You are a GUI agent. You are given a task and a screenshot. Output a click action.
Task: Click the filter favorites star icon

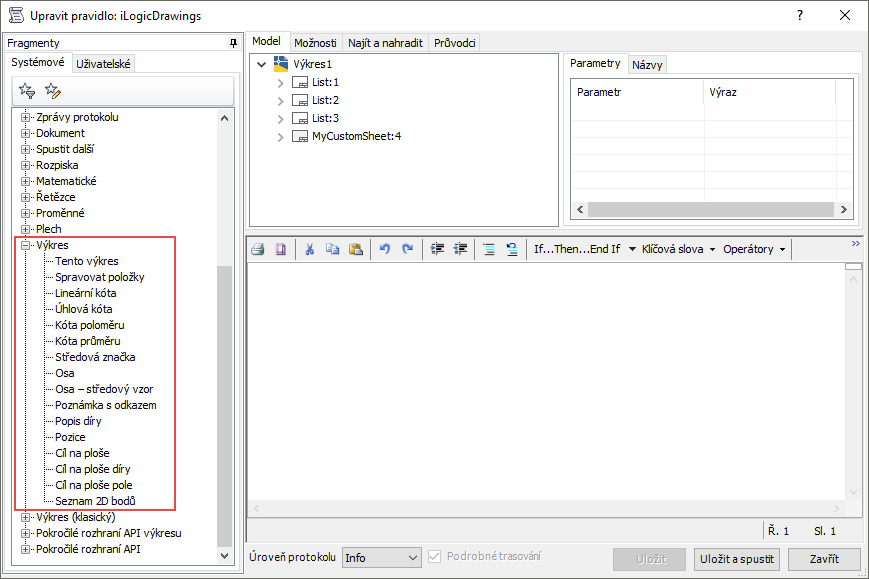(27, 90)
